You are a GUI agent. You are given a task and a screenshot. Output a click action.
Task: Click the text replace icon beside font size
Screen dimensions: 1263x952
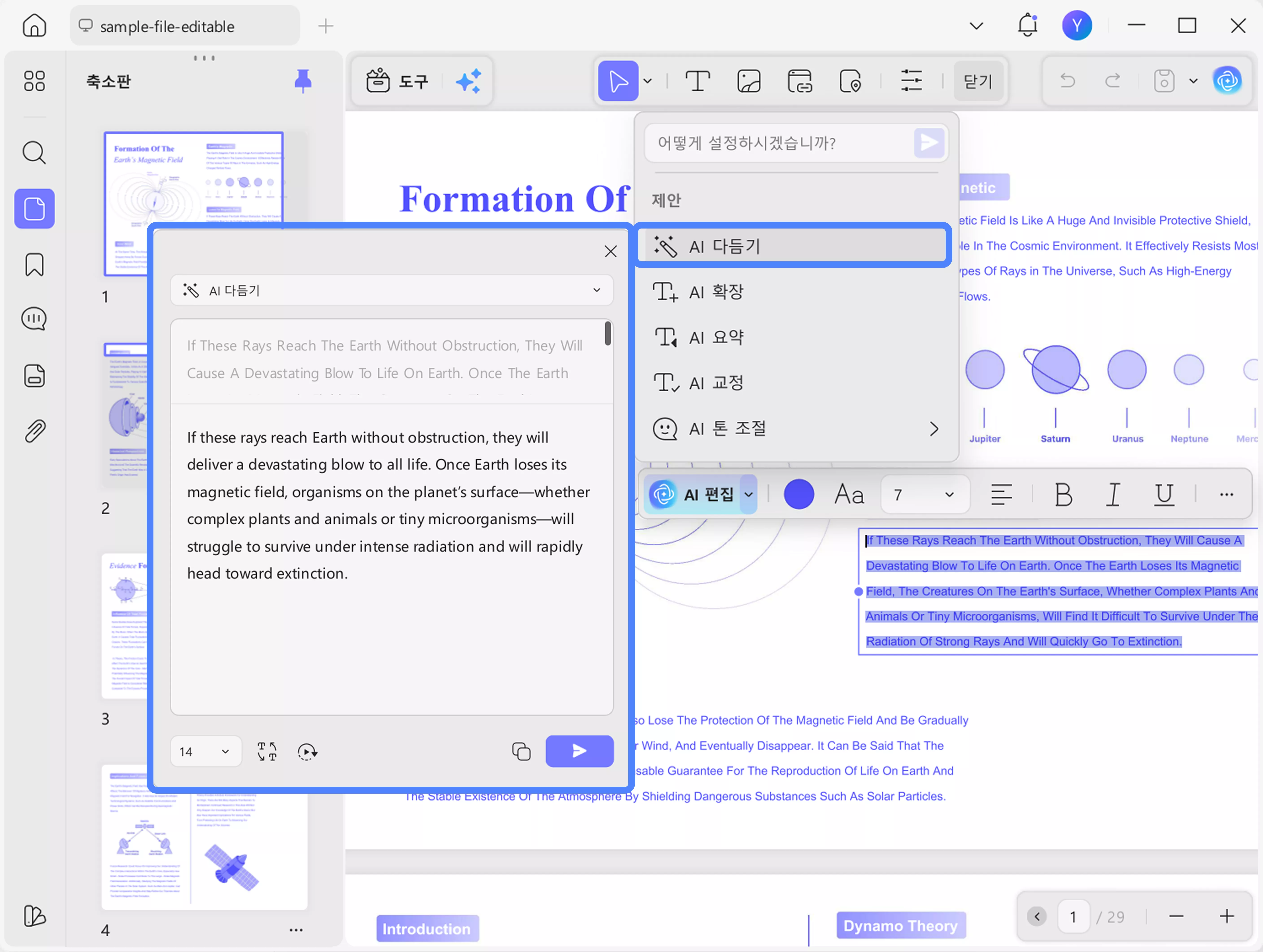(x=267, y=752)
